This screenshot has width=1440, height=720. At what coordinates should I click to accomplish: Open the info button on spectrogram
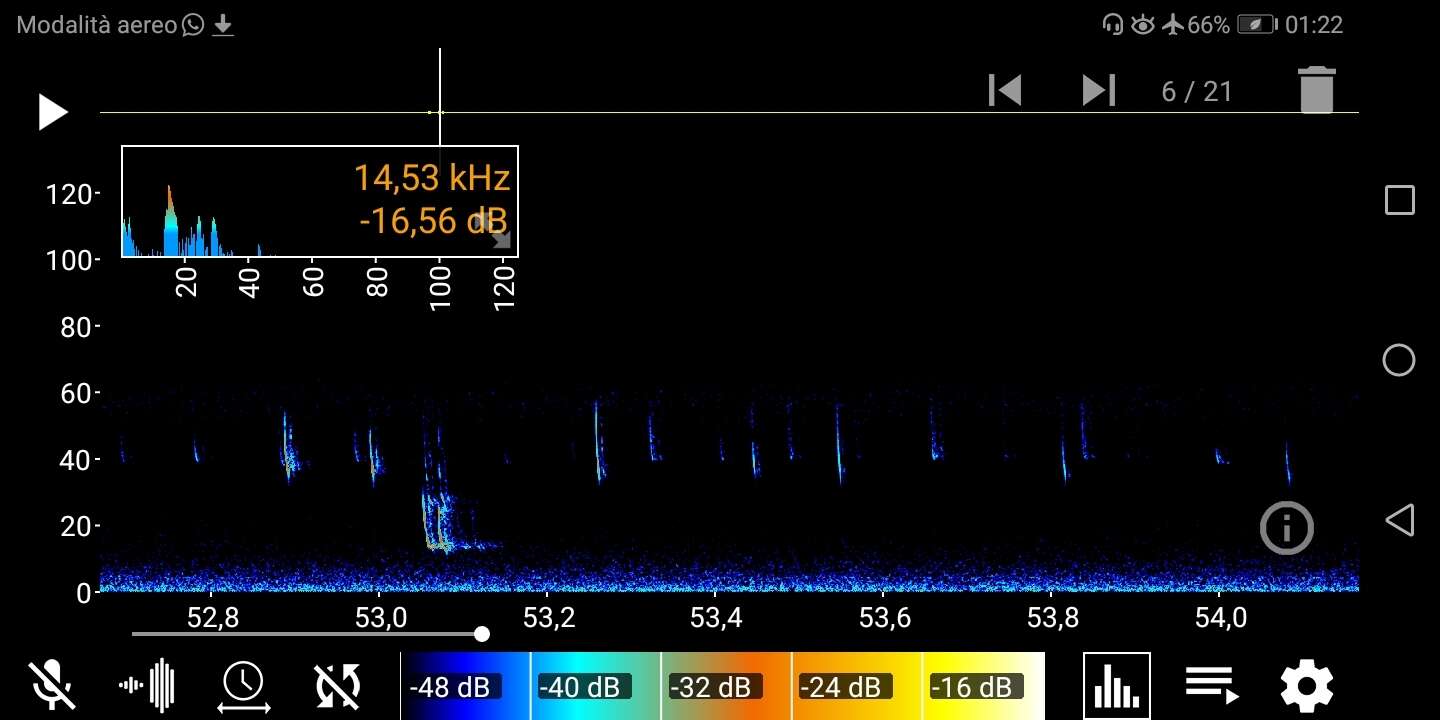click(1286, 528)
